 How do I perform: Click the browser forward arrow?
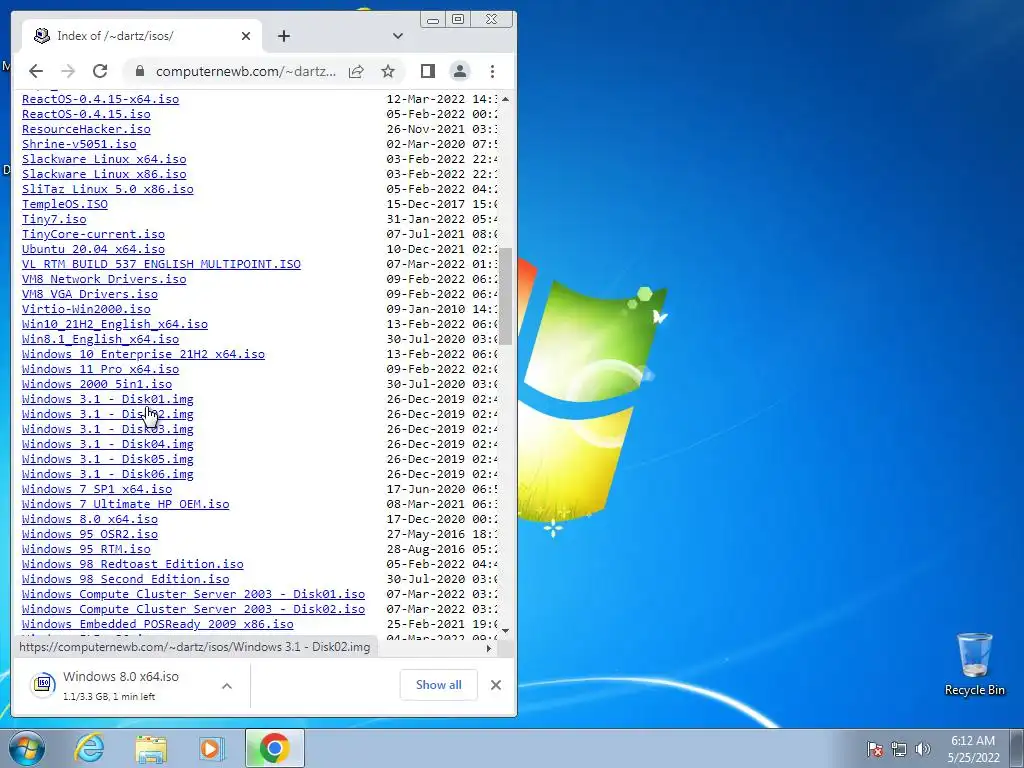tap(68, 71)
